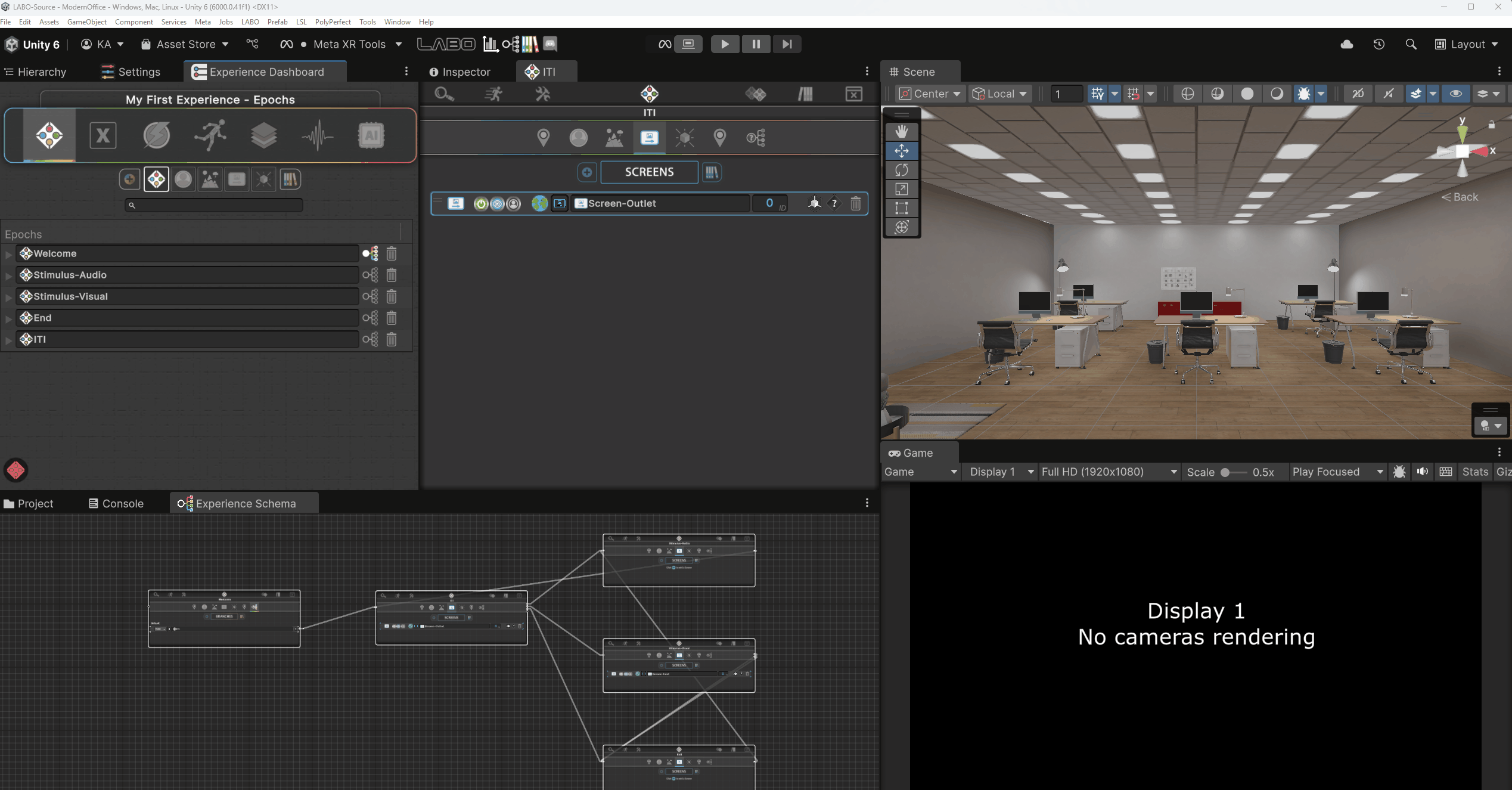Select the Rect transform tool in Scene
Screen dimensions: 1512x790
(x=901, y=208)
